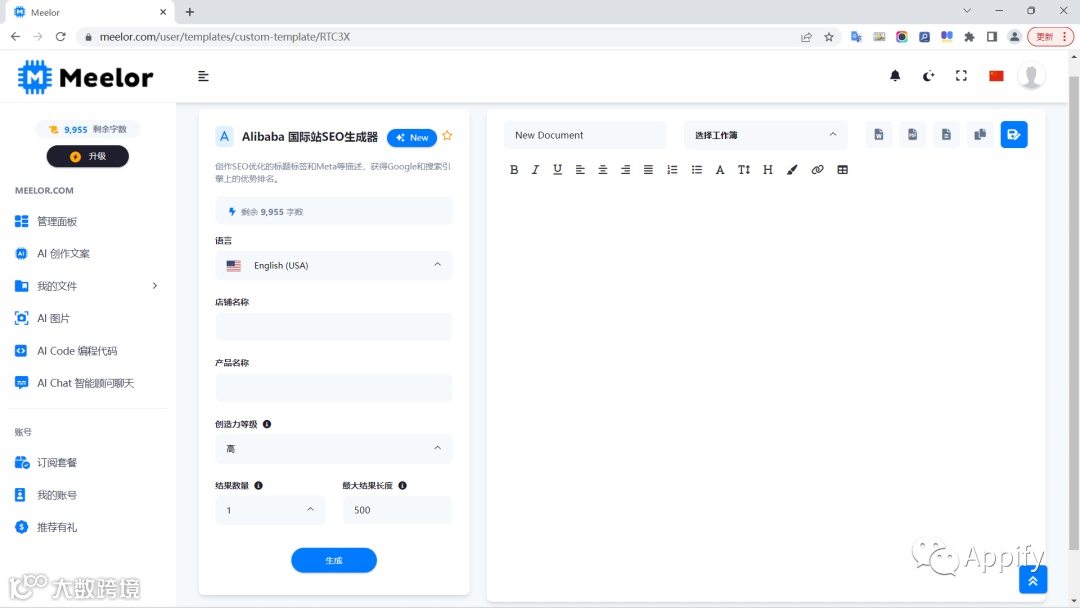Change site language via China flag
Screen dimensions: 1080x608
996,76
